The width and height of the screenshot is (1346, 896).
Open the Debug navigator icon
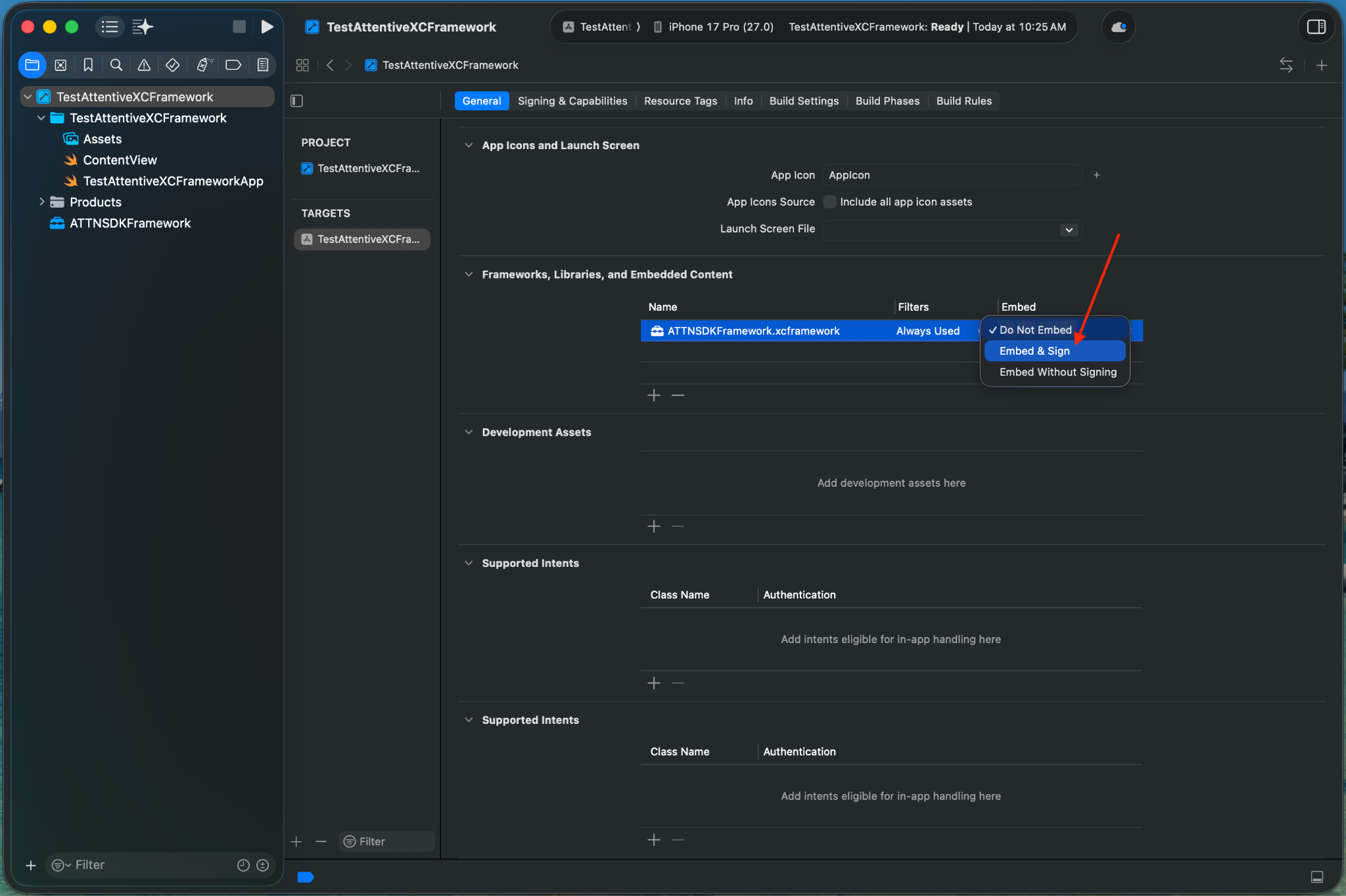[204, 65]
